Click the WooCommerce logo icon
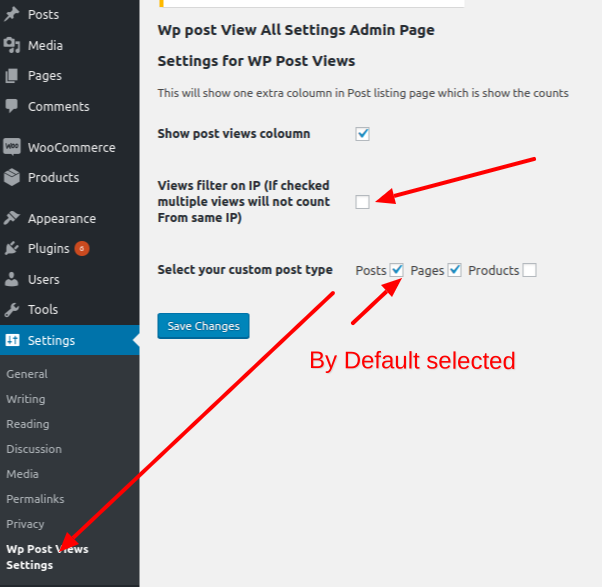The width and height of the screenshot is (602, 587). pyautogui.click(x=12, y=147)
